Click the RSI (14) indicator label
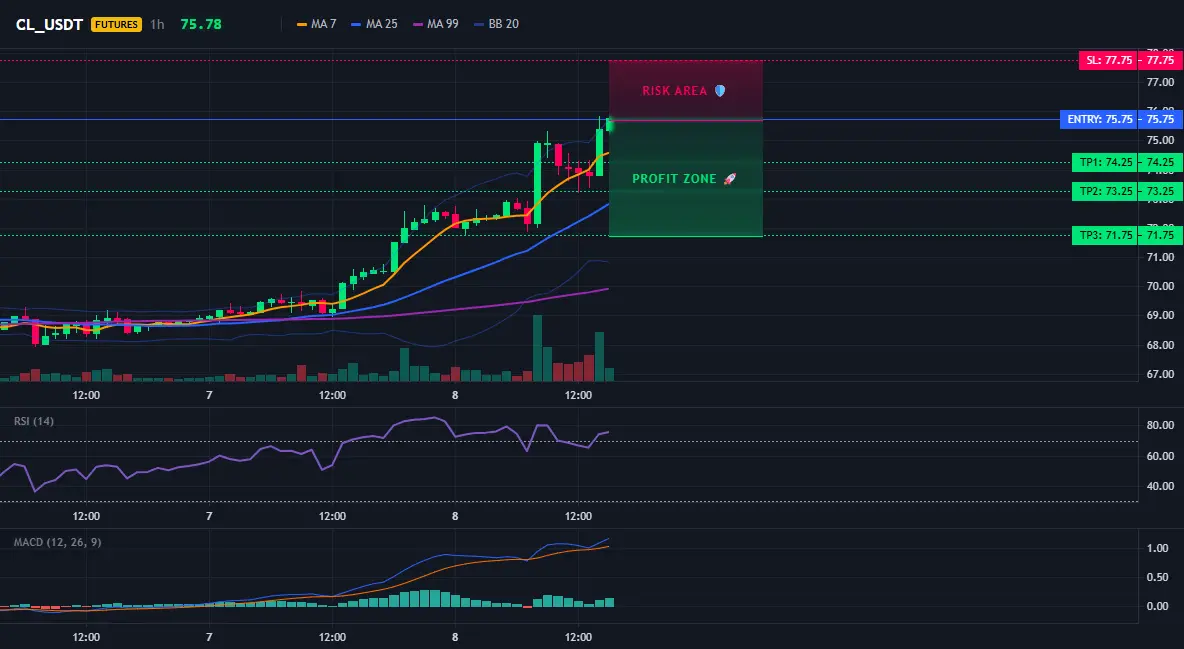The height and width of the screenshot is (649, 1184). coord(34,421)
